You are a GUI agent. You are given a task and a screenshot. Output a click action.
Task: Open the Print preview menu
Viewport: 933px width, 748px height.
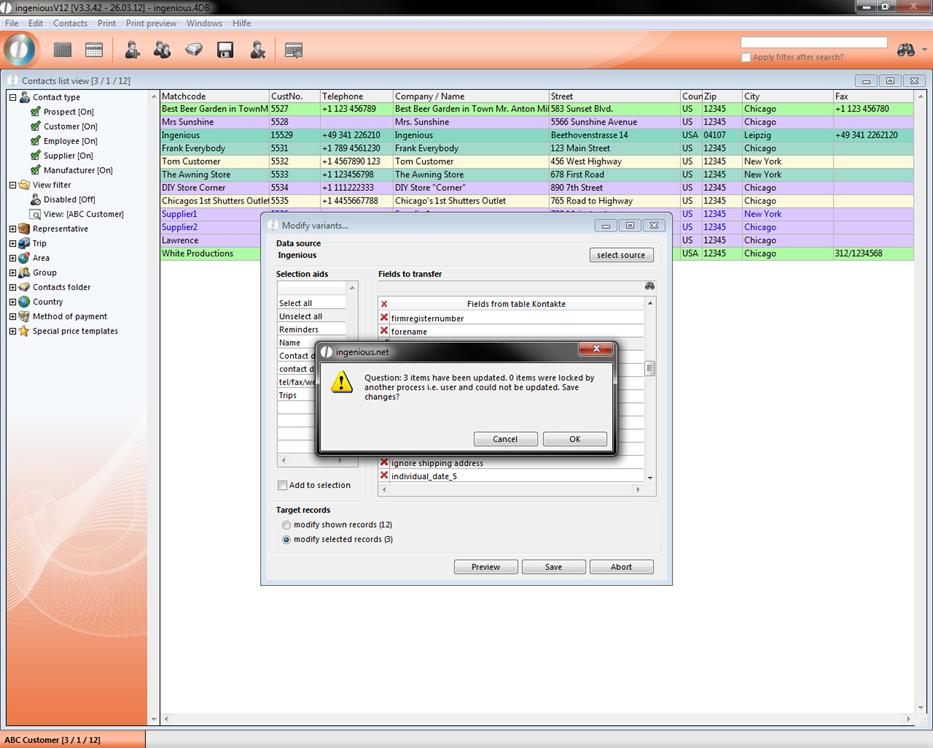[151, 23]
